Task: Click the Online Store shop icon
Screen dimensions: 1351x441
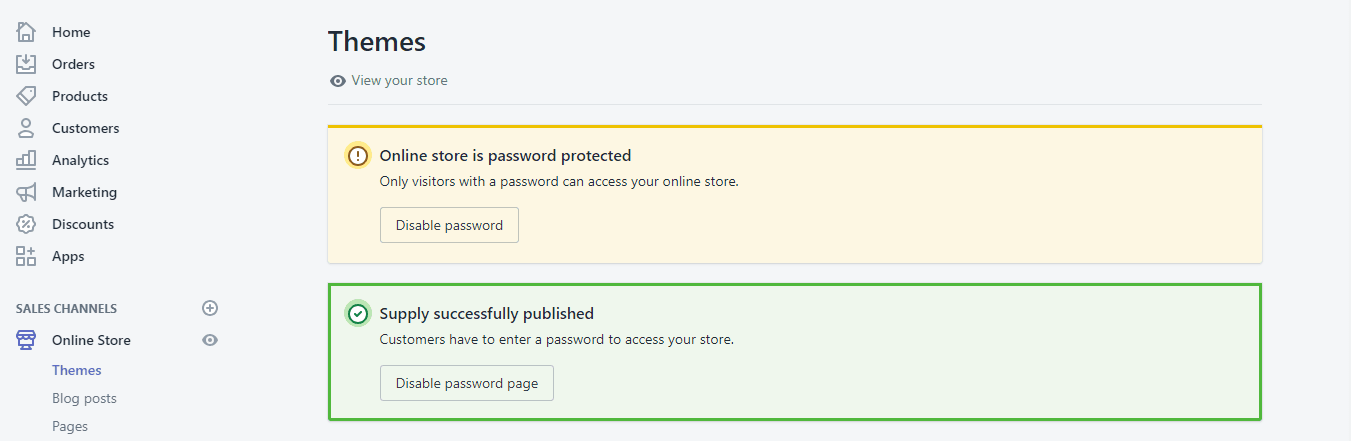Action: pos(26,340)
